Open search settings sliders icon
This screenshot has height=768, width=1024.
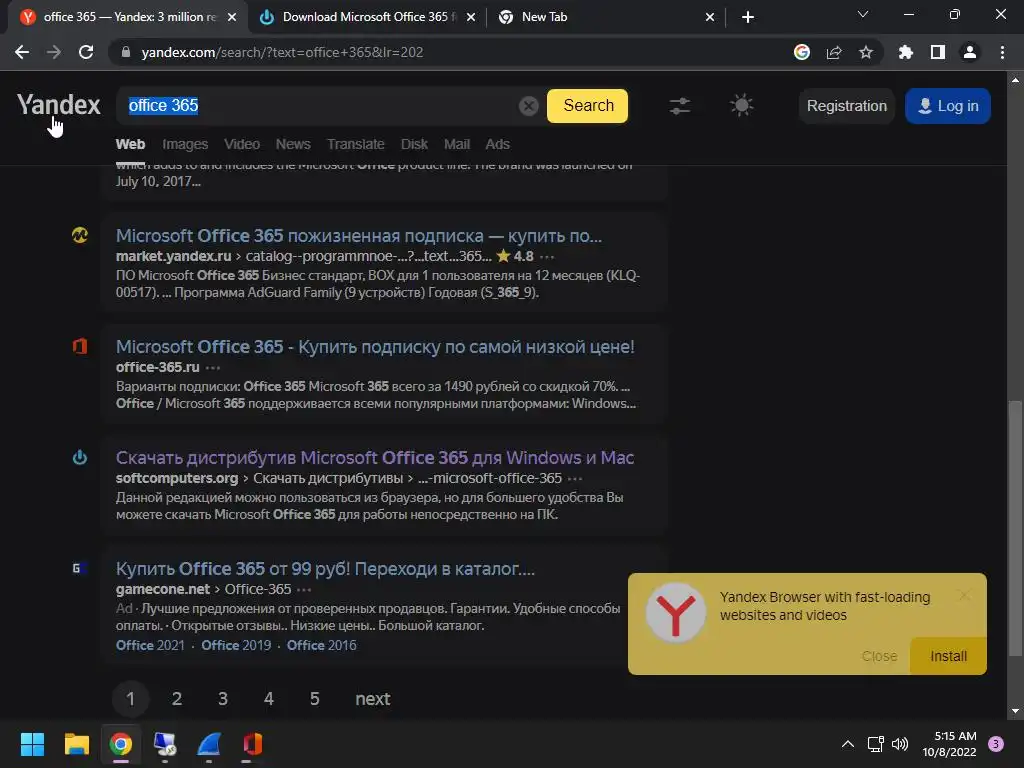point(680,106)
